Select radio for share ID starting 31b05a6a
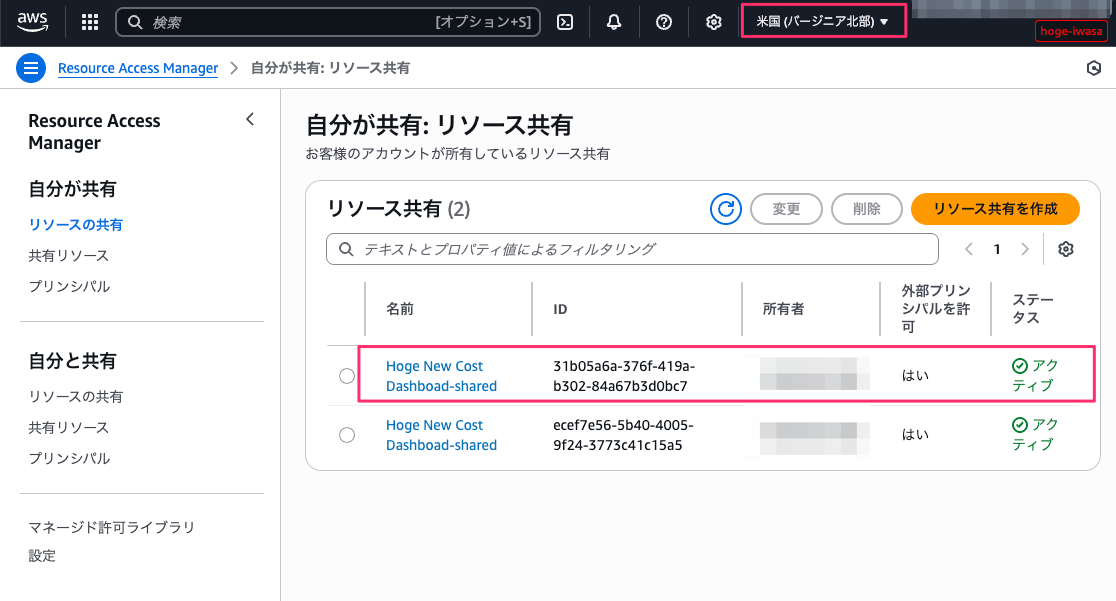Viewport: 1116px width, 601px height. click(347, 376)
